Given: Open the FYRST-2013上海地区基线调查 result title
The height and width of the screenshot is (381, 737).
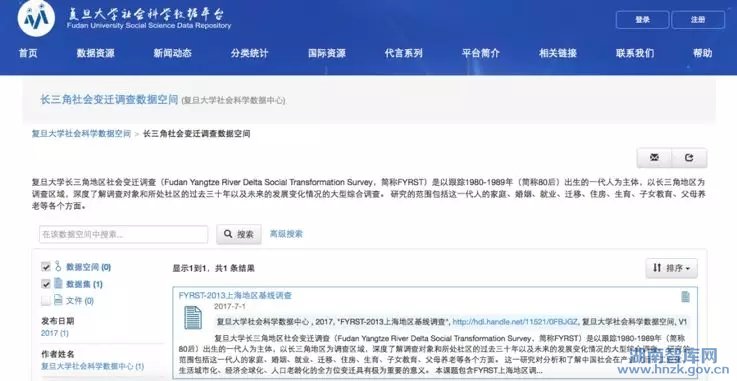Looking at the screenshot, I should (x=235, y=295).
